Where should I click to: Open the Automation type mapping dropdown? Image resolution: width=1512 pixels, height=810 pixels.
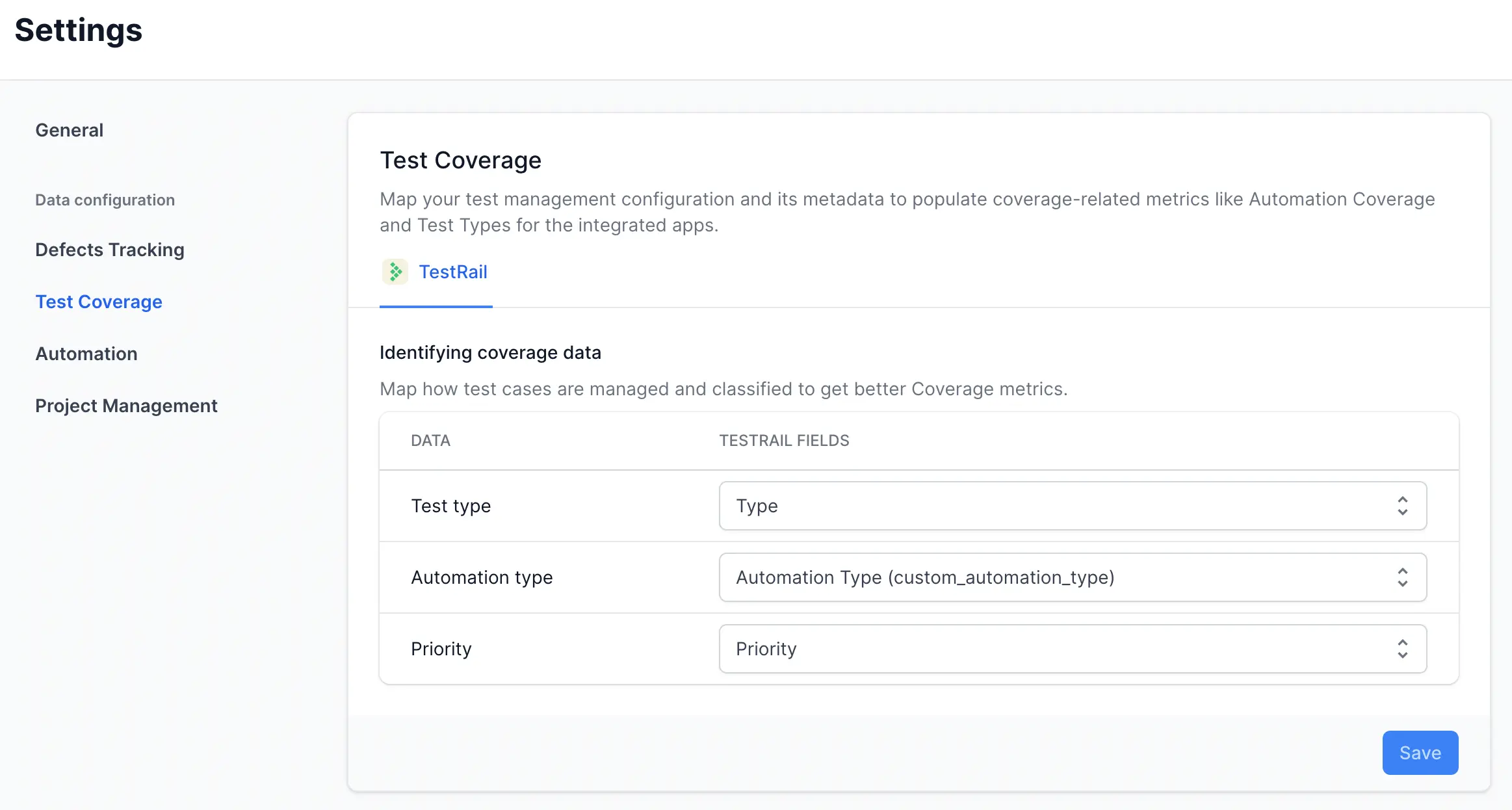coord(1072,577)
